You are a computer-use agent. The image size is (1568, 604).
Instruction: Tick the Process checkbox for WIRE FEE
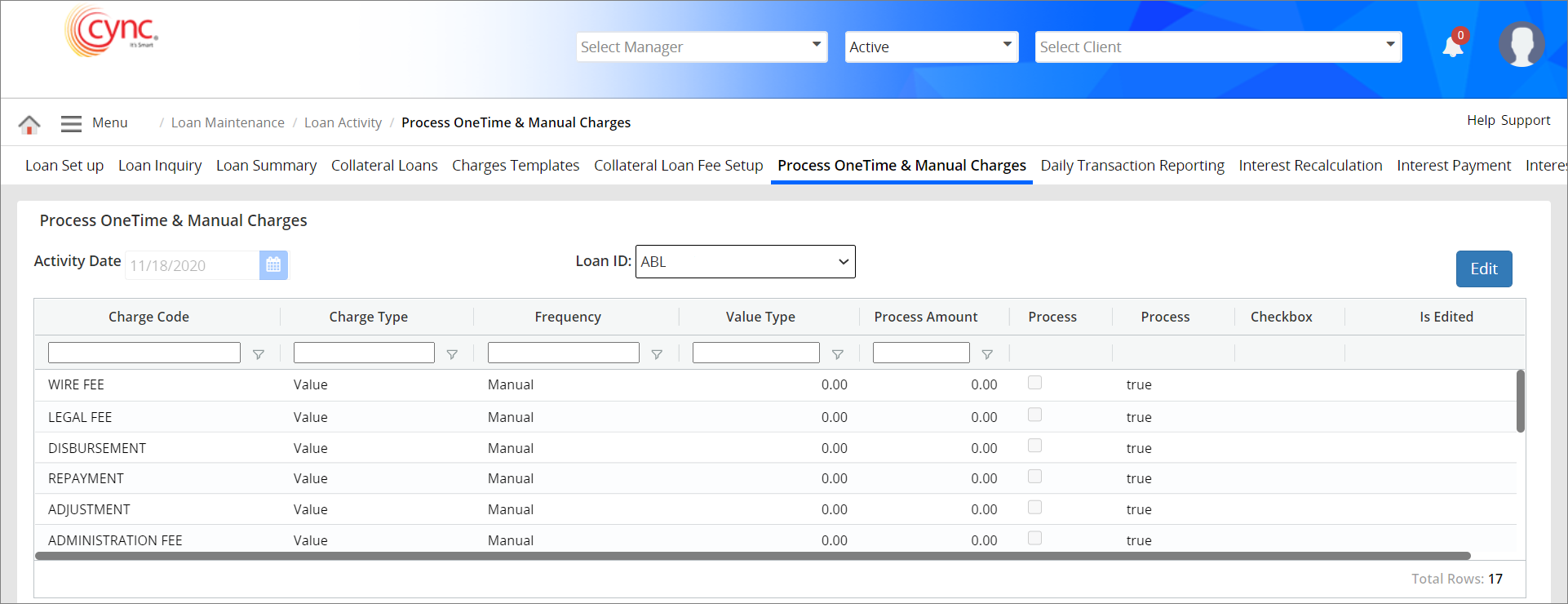(1034, 383)
